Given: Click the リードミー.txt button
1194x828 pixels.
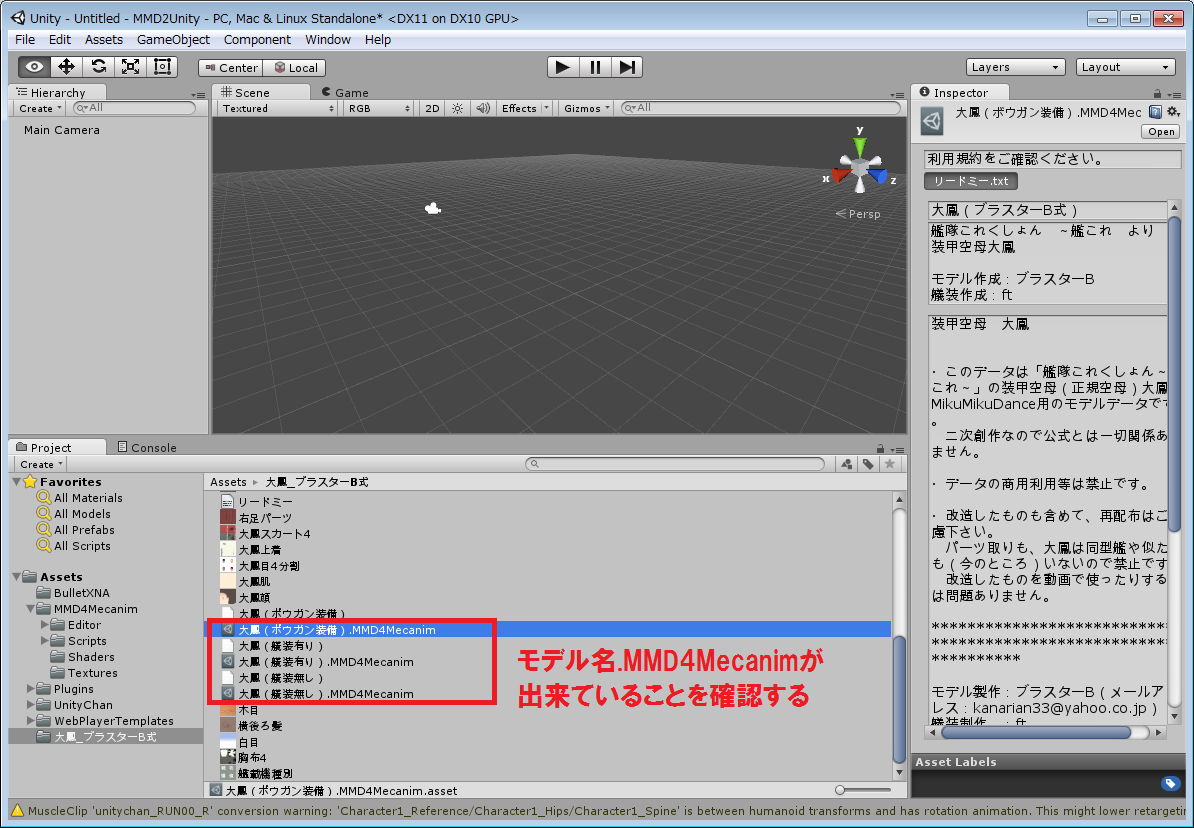Looking at the screenshot, I should pyautogui.click(x=971, y=181).
